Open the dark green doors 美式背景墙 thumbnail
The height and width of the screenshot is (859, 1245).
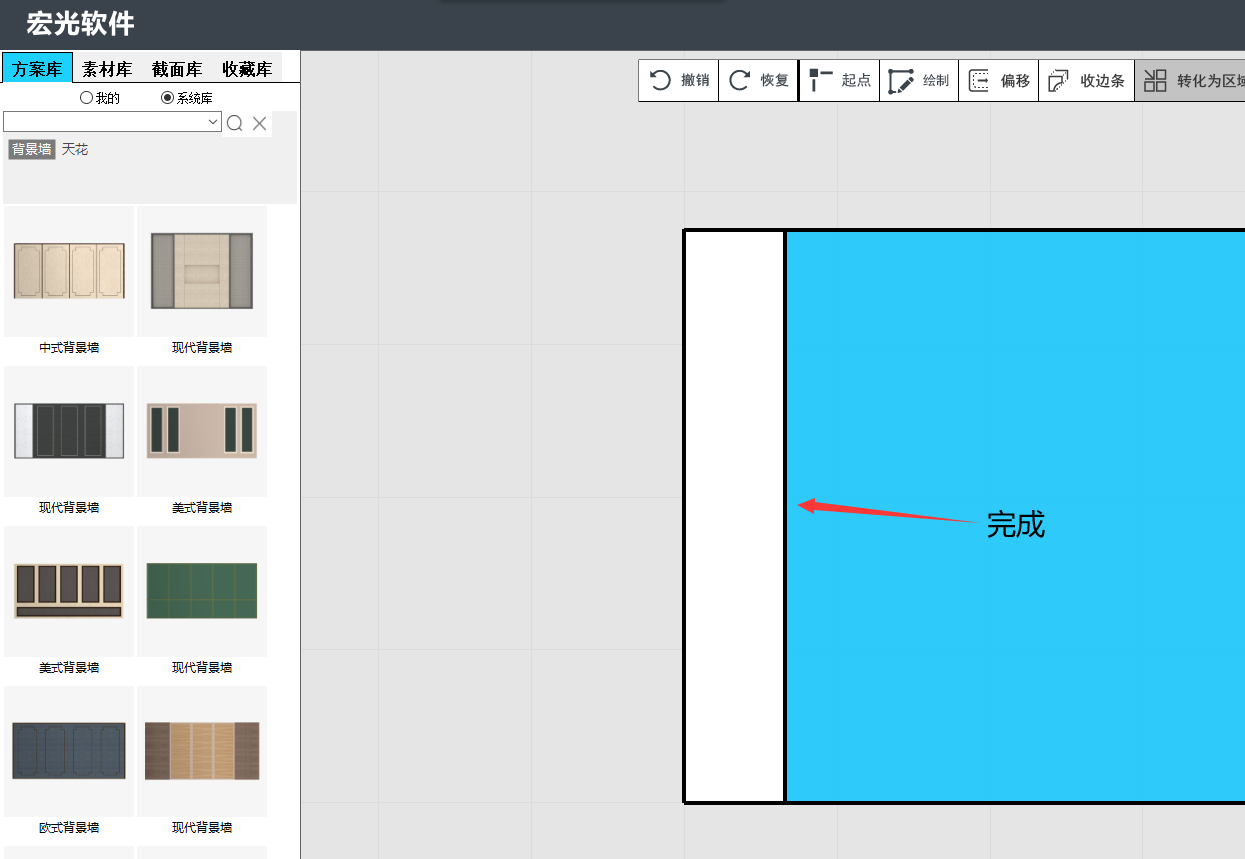tap(202, 431)
